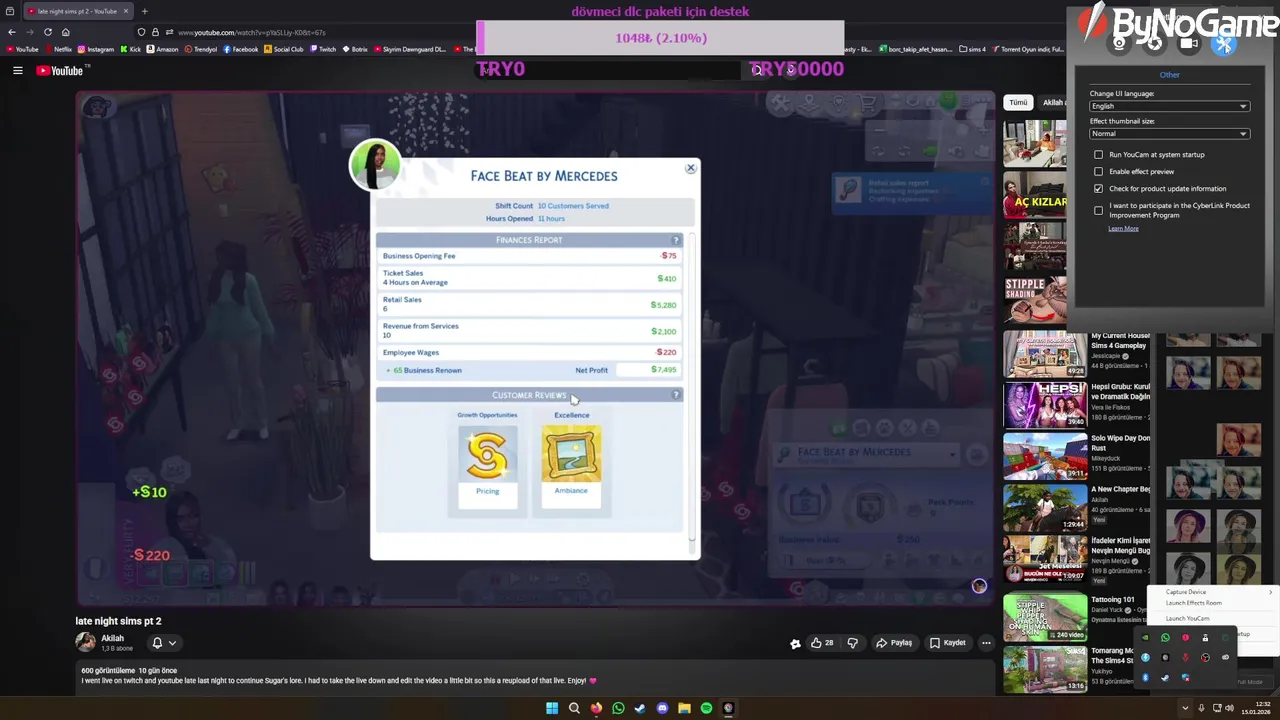Enable Run YouCam at system startup
Viewport: 1280px width, 720px height.
point(1098,155)
